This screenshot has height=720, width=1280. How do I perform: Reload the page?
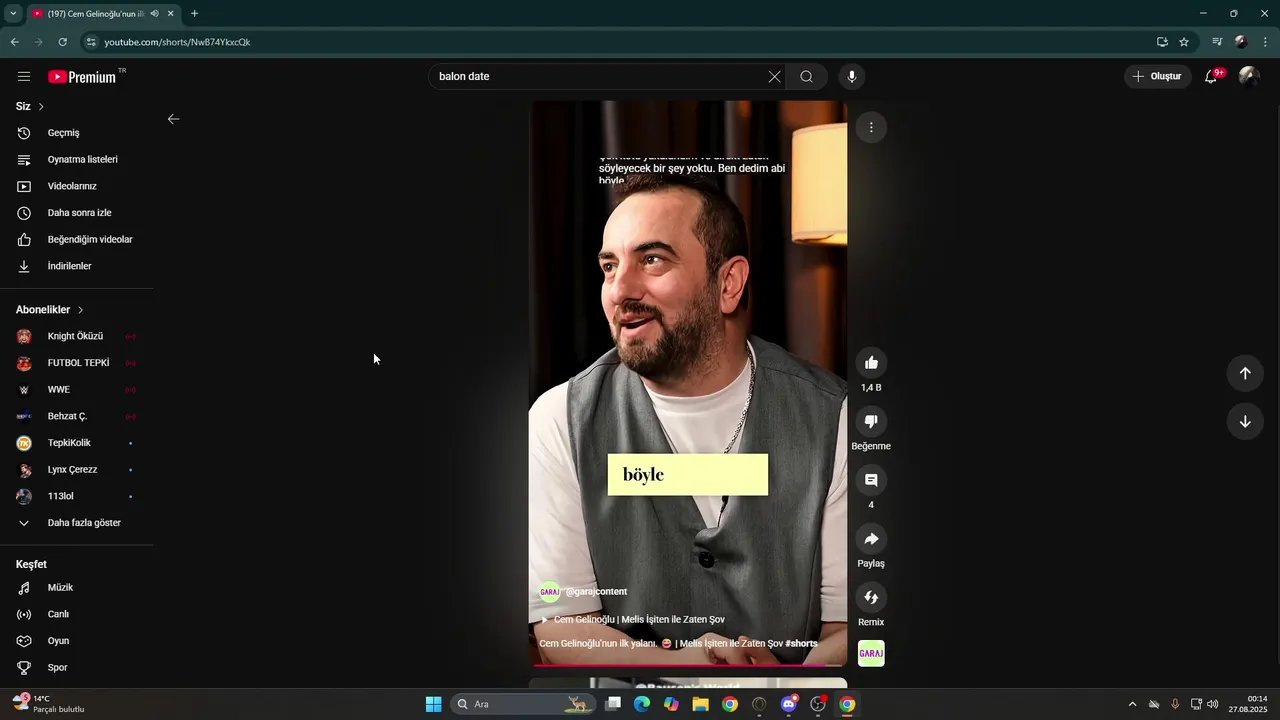(x=62, y=42)
